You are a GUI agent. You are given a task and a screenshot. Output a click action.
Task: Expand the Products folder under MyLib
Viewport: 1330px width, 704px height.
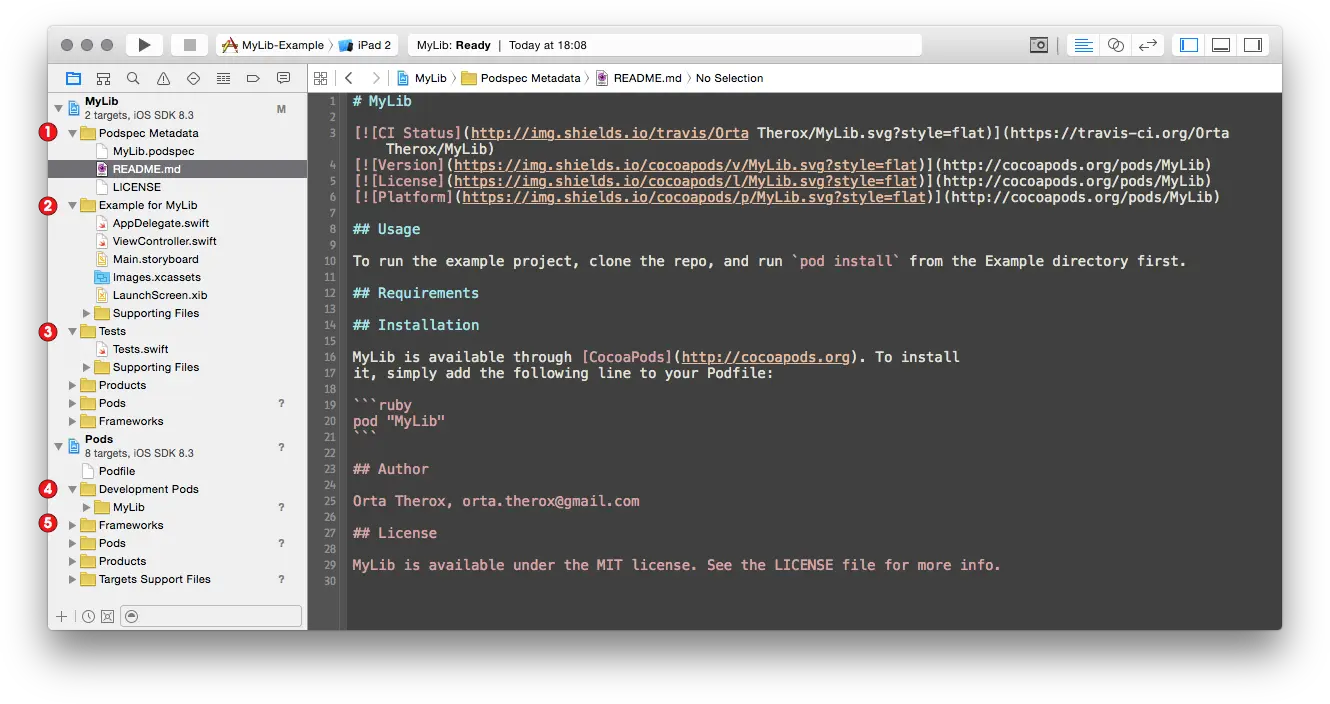pyautogui.click(x=73, y=385)
